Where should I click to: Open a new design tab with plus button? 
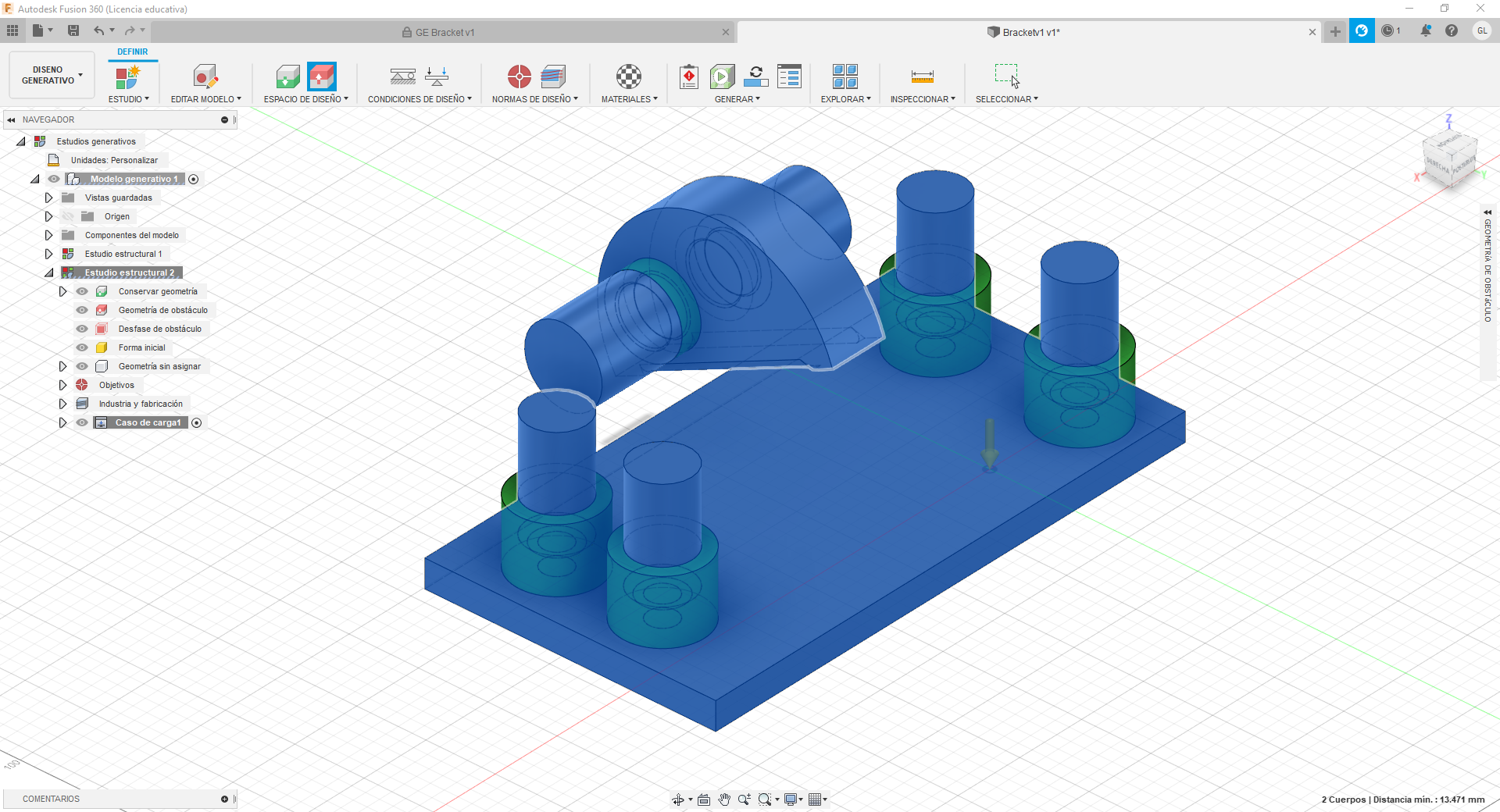(1335, 31)
